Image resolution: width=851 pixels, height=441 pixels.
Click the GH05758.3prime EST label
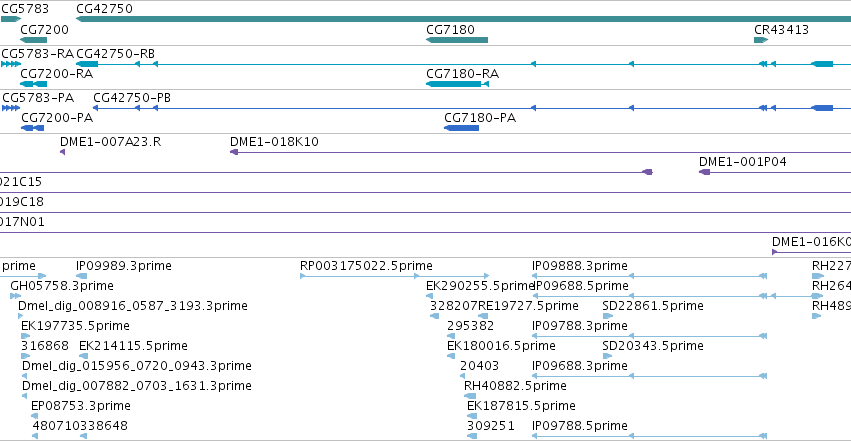coord(62,286)
